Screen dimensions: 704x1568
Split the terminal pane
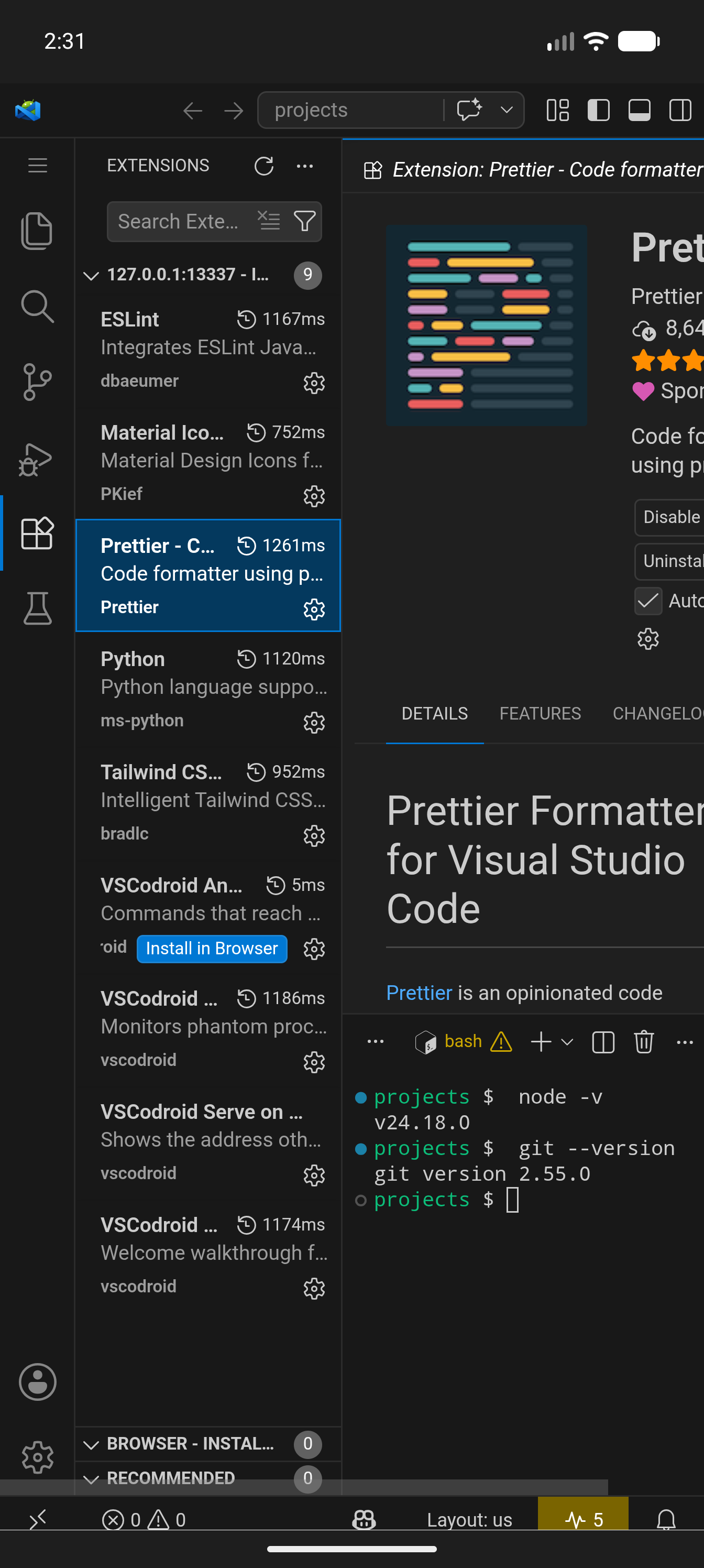(x=602, y=1041)
